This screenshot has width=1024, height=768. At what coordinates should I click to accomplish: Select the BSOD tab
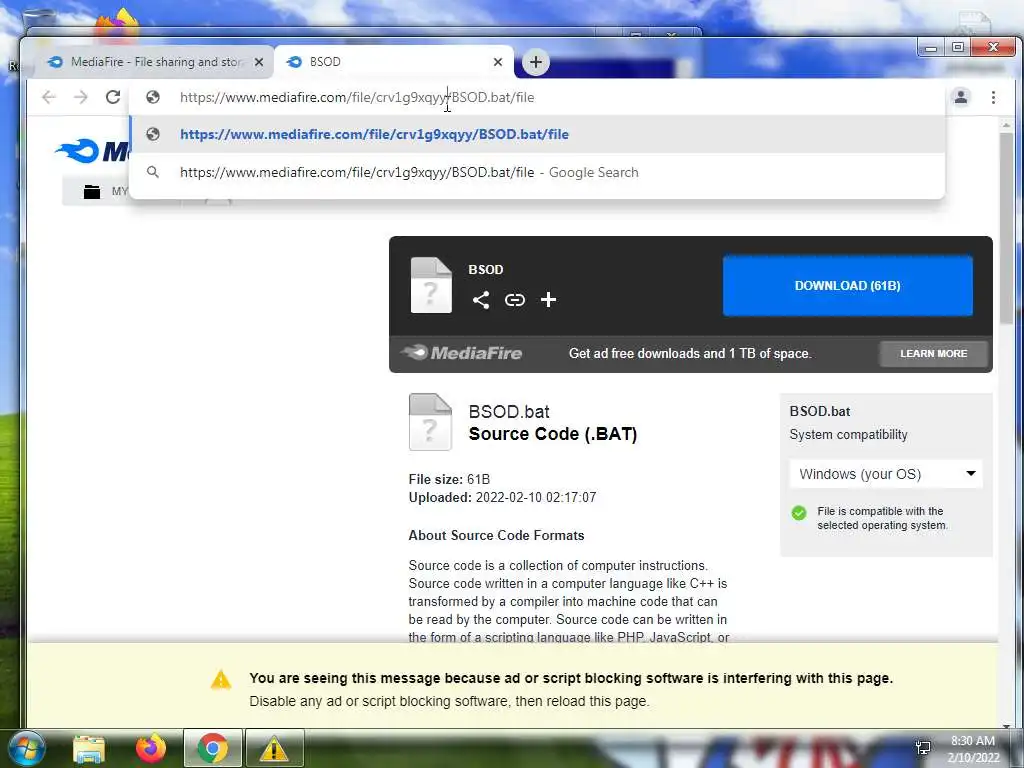coord(392,62)
